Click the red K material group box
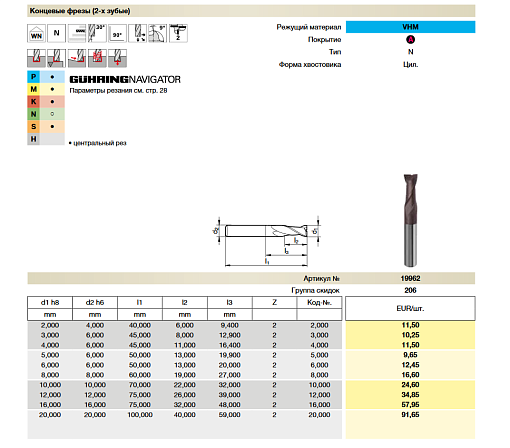This screenshot has height=448, width=510. [x=33, y=102]
